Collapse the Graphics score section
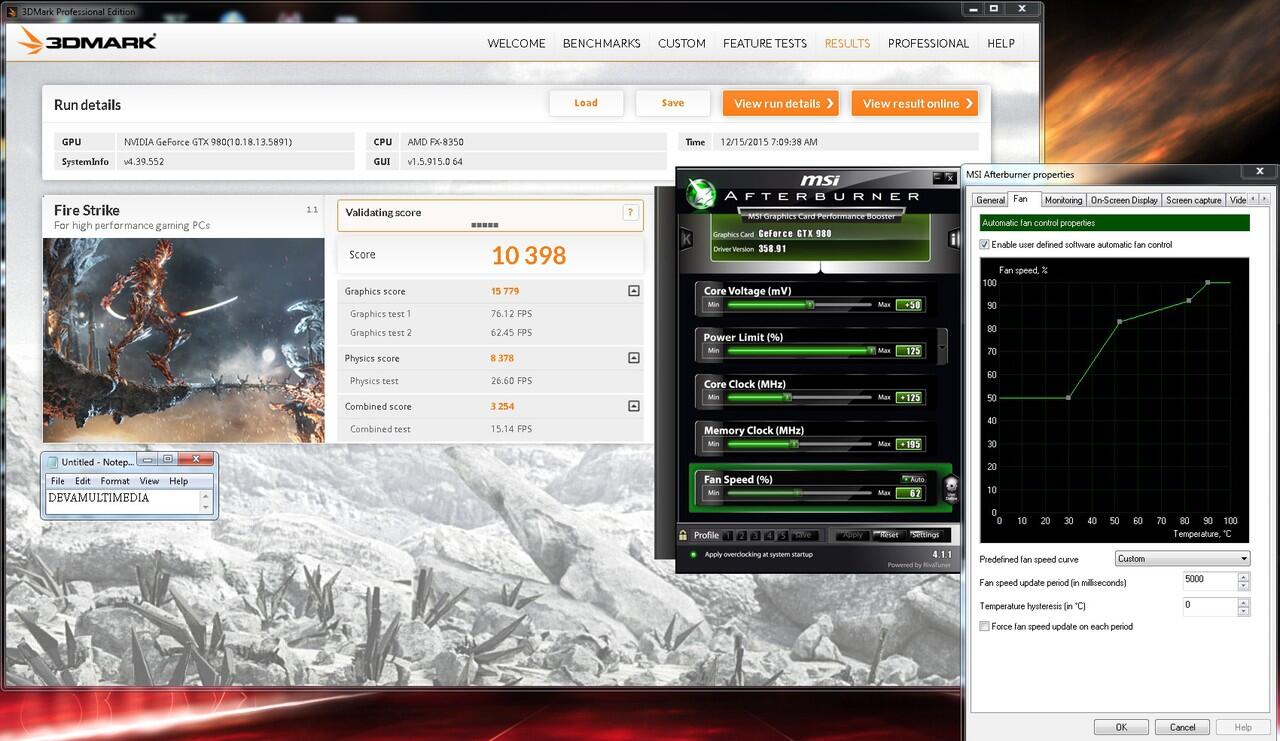 click(633, 291)
